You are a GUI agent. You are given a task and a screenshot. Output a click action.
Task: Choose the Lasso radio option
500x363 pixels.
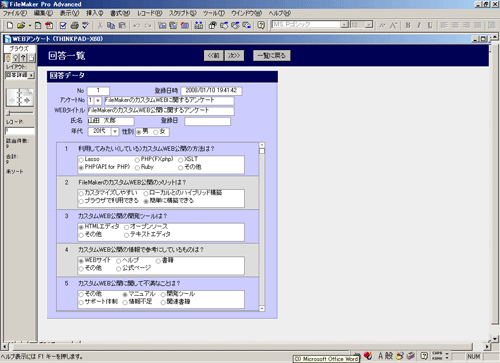click(x=81, y=160)
